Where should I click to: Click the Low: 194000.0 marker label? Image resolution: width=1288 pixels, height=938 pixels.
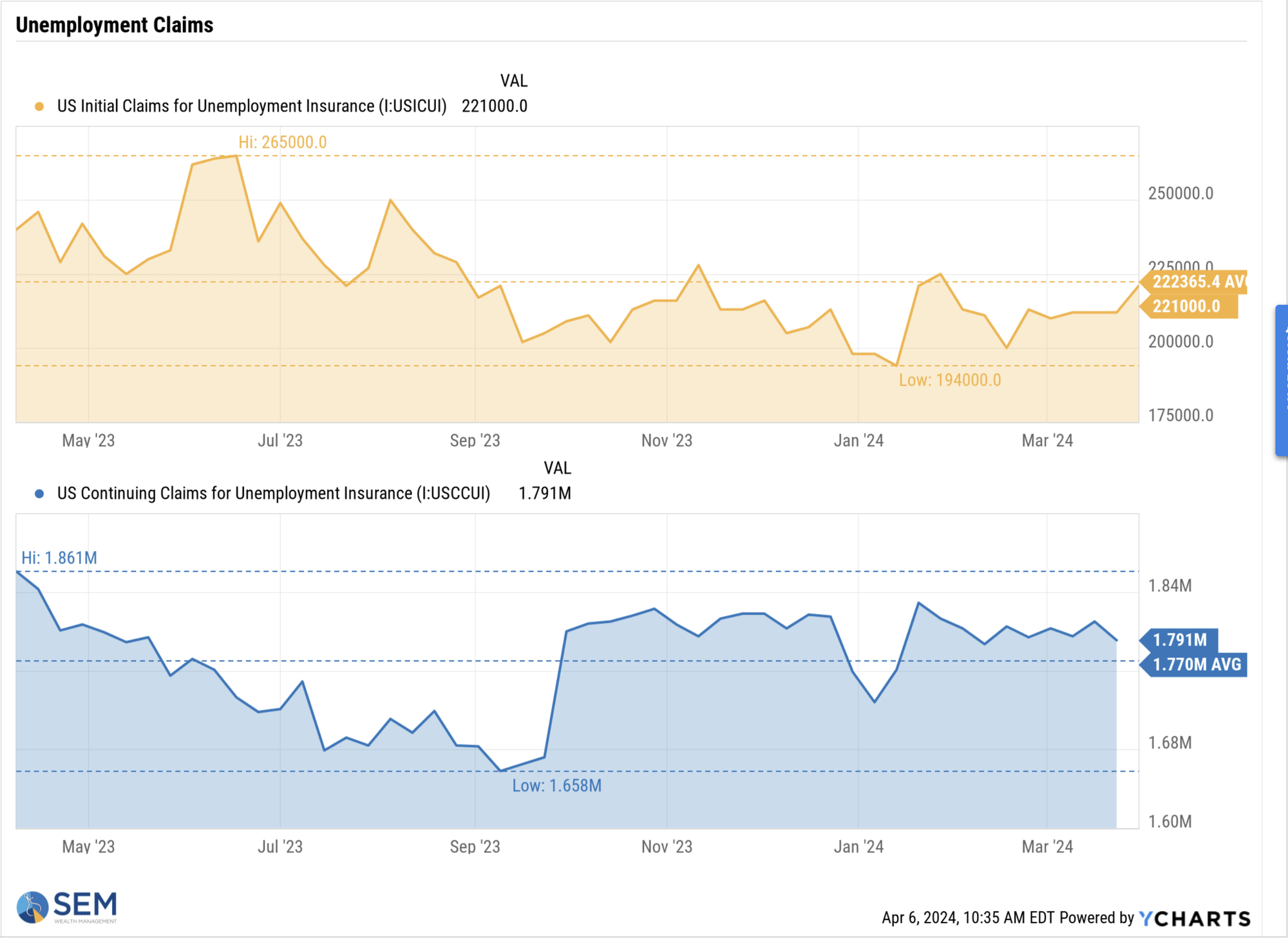(949, 380)
